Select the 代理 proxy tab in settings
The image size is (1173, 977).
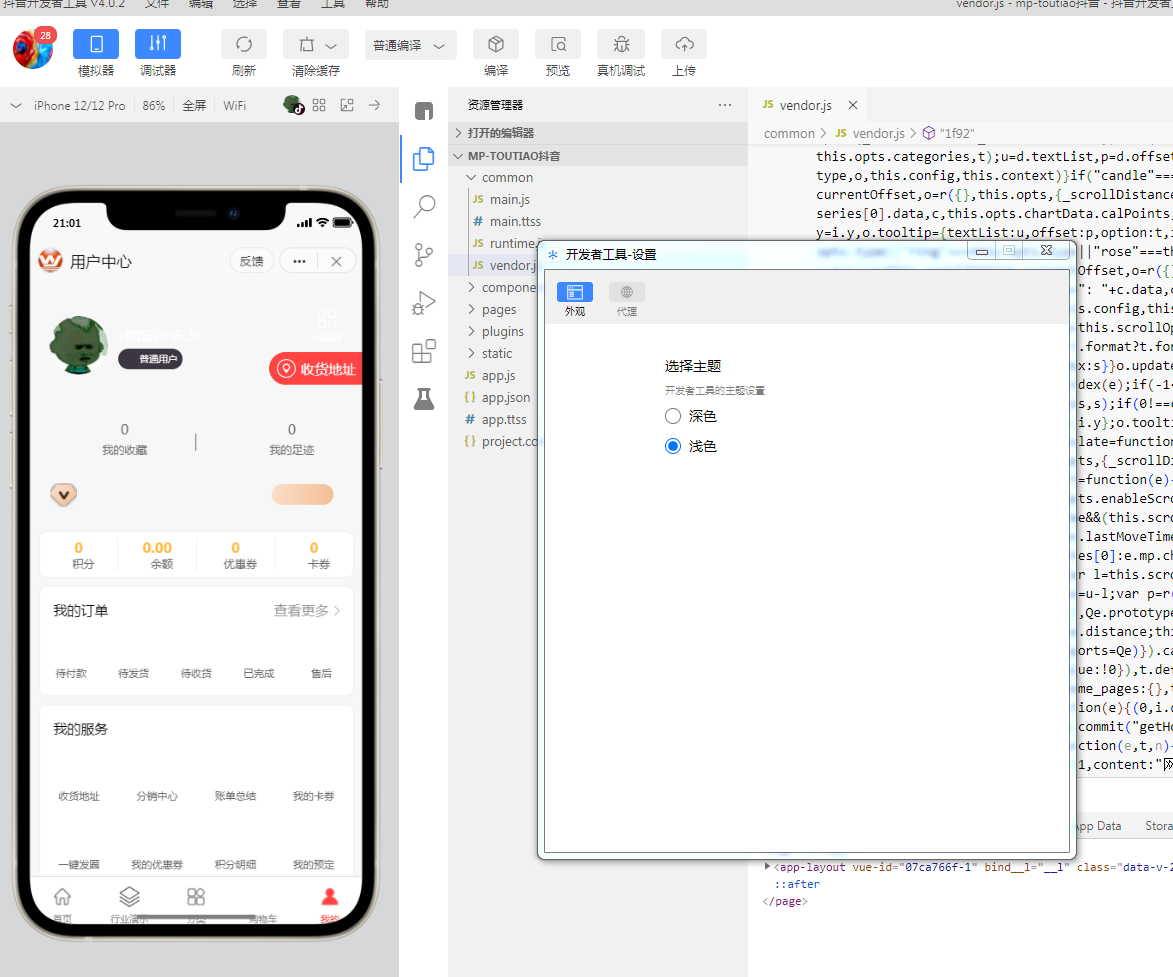click(627, 299)
